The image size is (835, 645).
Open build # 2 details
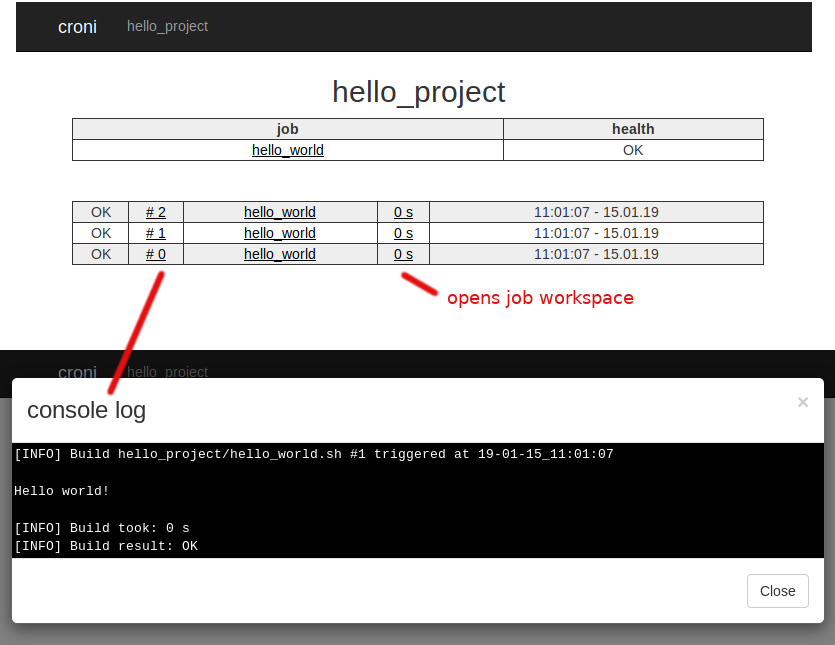pyautogui.click(x=155, y=212)
